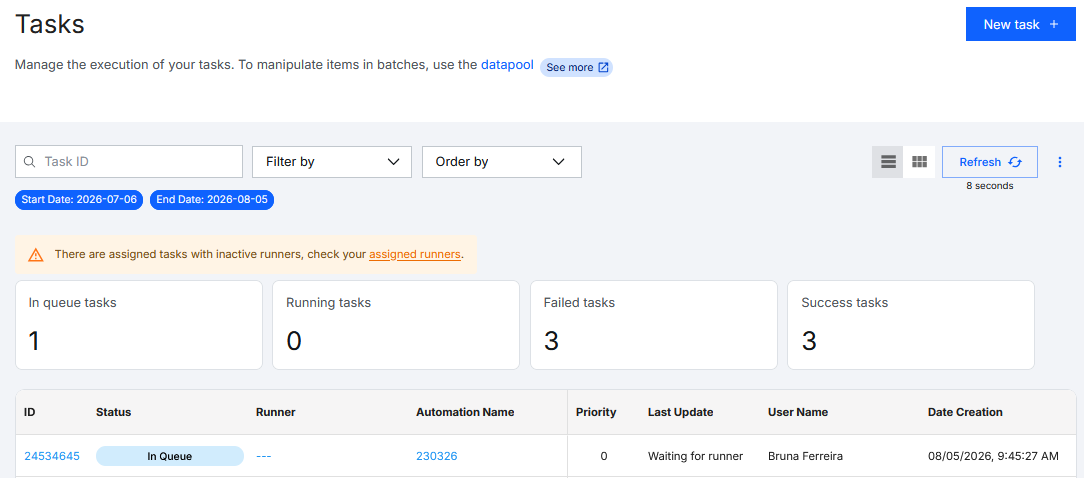This screenshot has width=1084, height=478.
Task: Click the 8 seconds refresh countdown text
Action: click(990, 186)
